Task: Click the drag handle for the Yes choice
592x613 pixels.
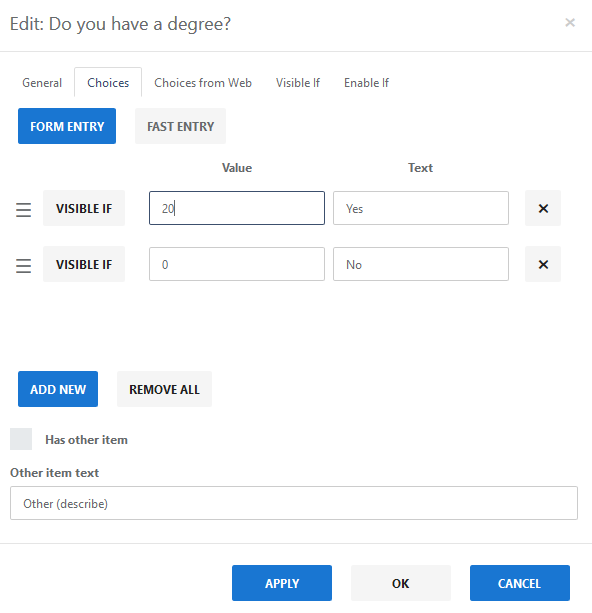Action: (23, 210)
